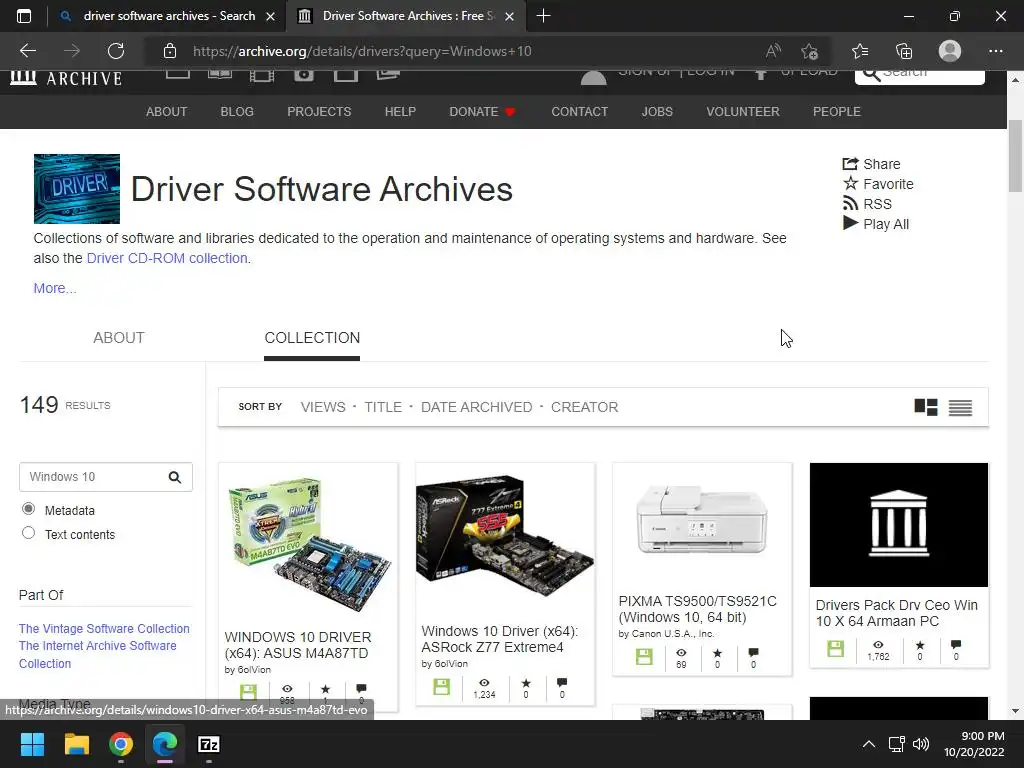Open Drivers Pack Drv Ceo Win 10 title
Viewport: 1024px width, 768px height.
click(897, 613)
